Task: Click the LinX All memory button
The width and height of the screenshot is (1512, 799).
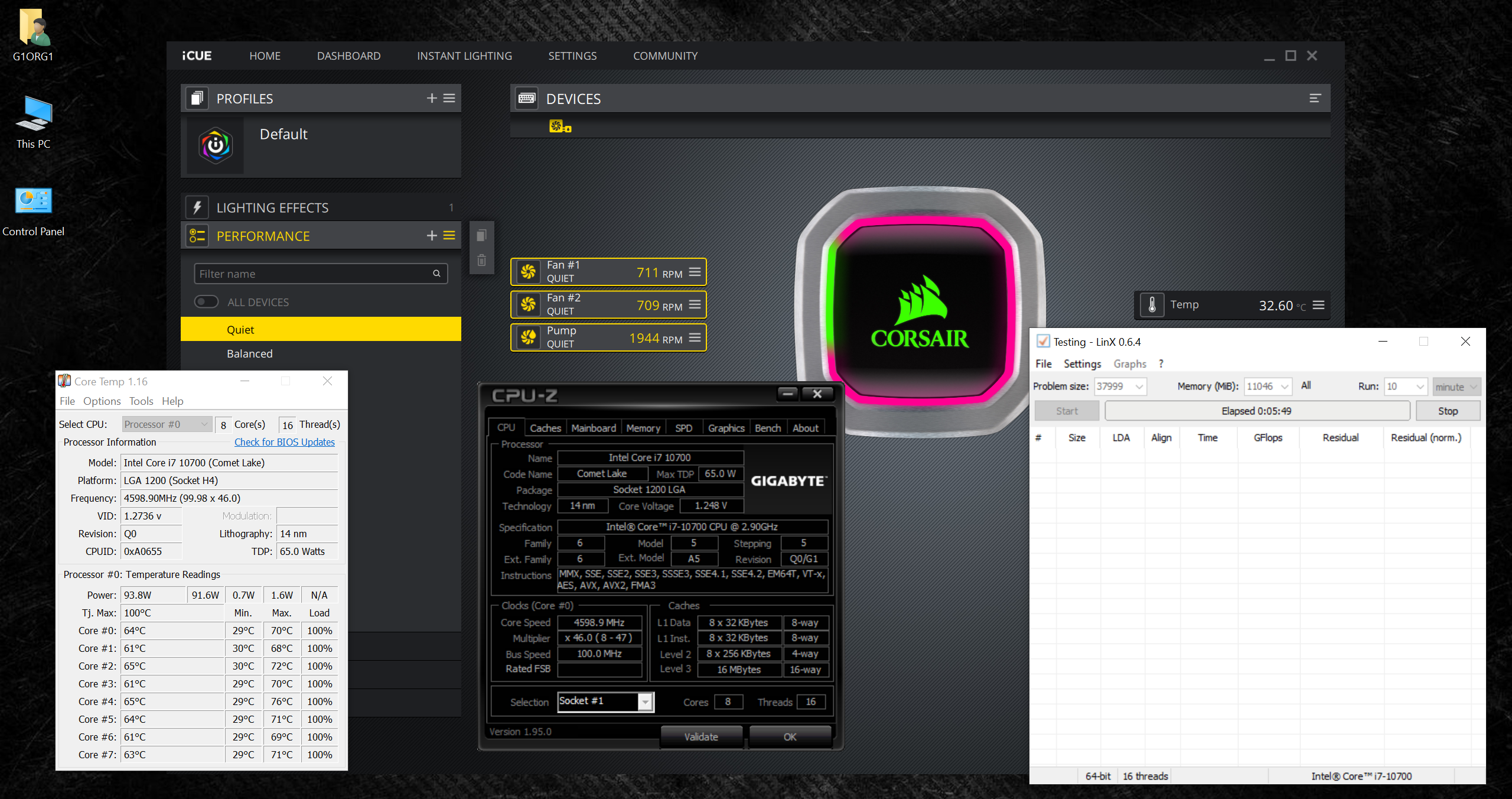Action: pyautogui.click(x=1306, y=385)
